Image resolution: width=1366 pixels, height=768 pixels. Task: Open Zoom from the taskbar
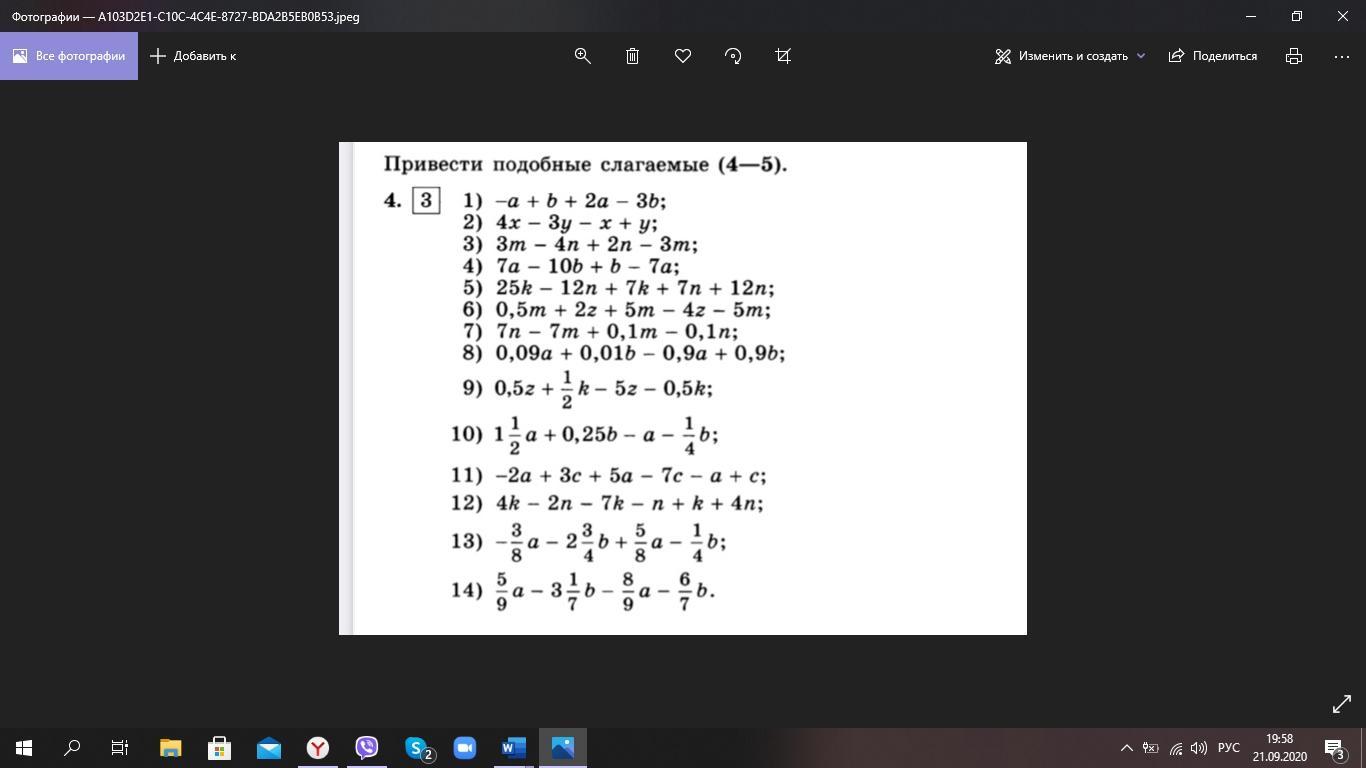click(x=465, y=748)
